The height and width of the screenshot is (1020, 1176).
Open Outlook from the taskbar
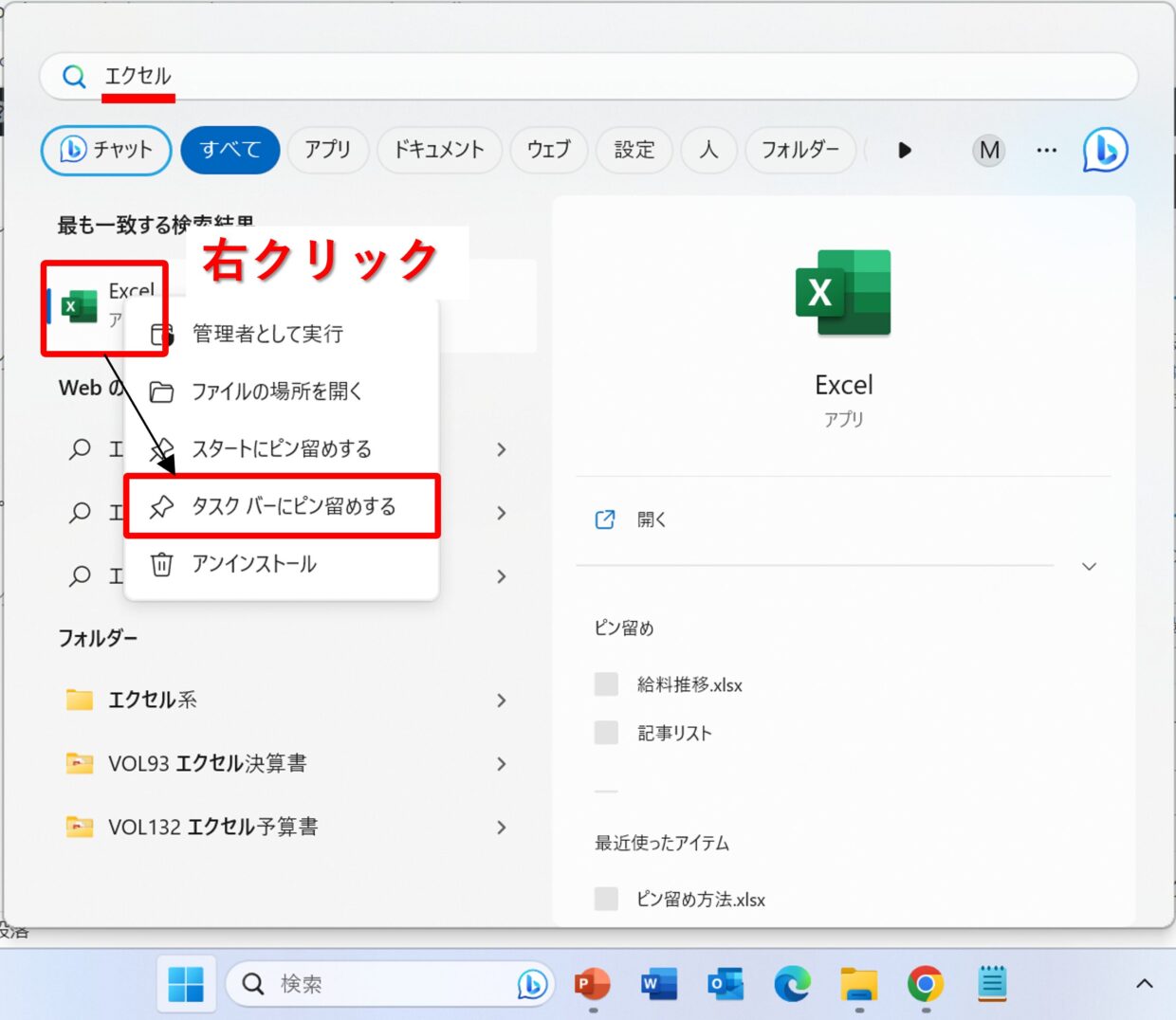pyautogui.click(x=726, y=984)
